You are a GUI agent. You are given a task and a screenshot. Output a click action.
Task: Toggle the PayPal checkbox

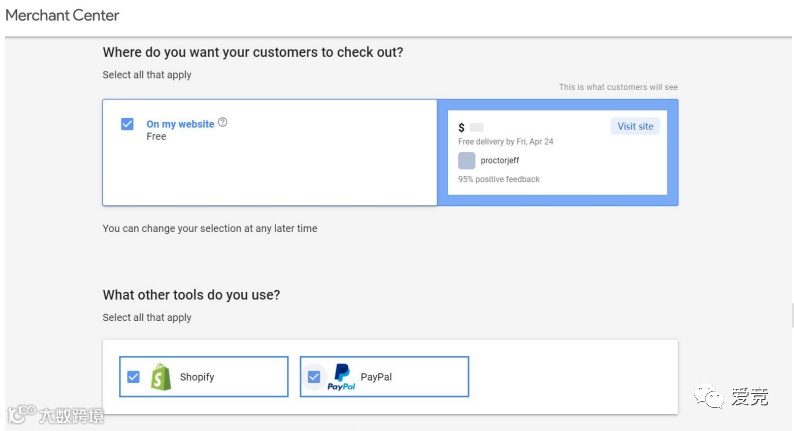coord(314,377)
